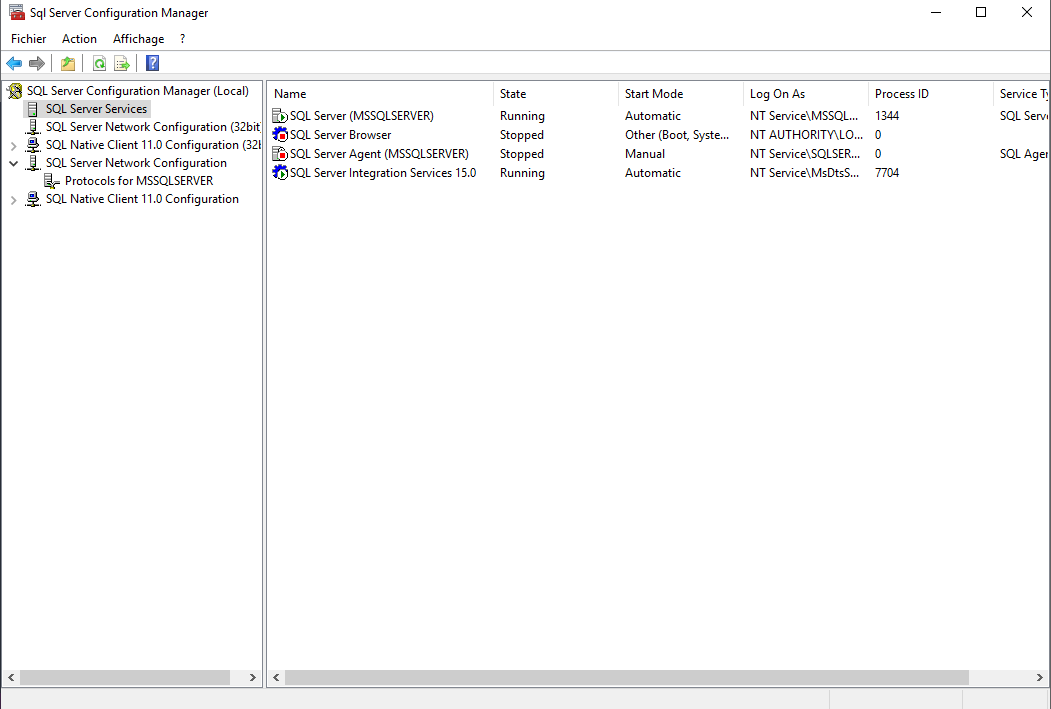The width and height of the screenshot is (1051, 709).
Task: Click the Protocols for MSSQLSERVER icon
Action: pos(52,181)
